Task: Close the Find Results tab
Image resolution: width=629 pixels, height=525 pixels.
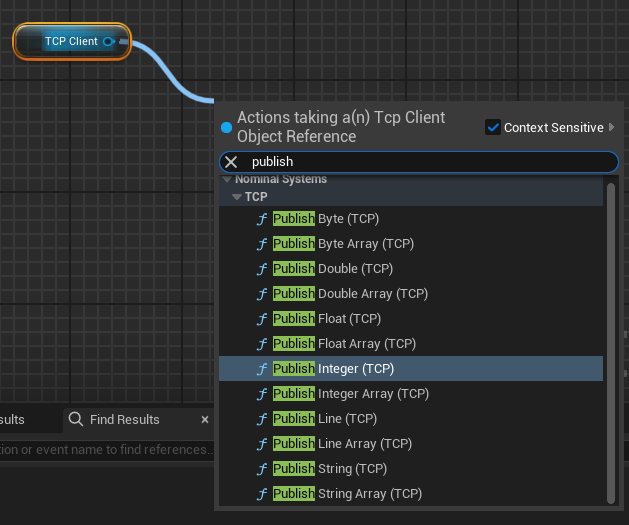Action: (205, 420)
